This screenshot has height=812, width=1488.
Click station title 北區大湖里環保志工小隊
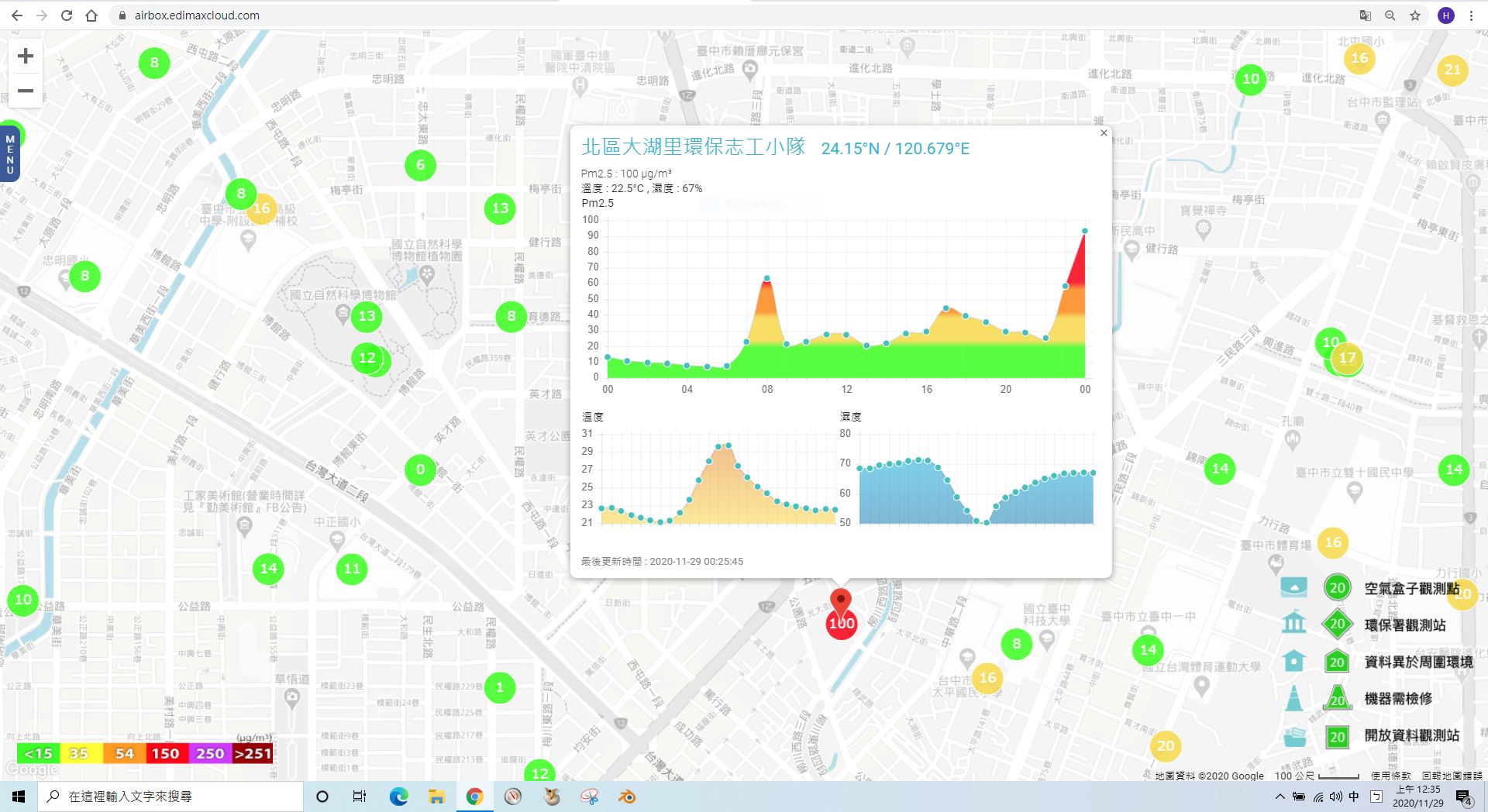pos(694,147)
